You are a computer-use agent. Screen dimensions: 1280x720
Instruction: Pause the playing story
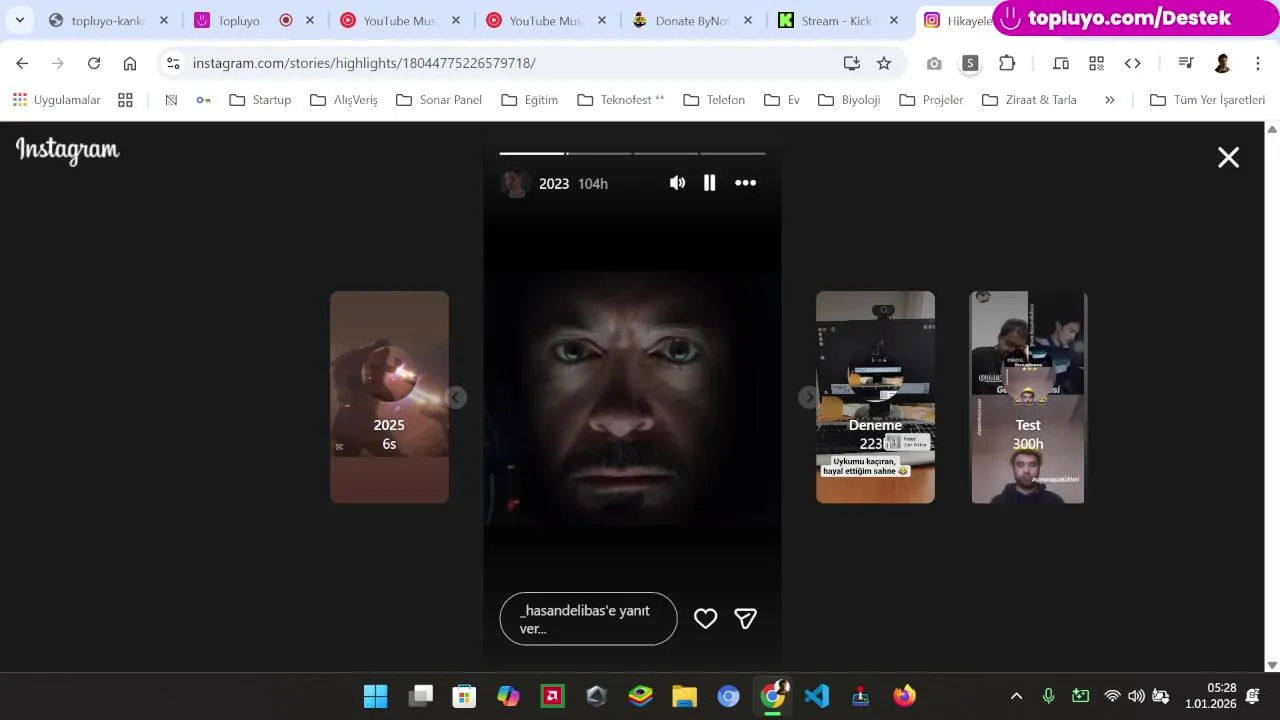click(709, 183)
